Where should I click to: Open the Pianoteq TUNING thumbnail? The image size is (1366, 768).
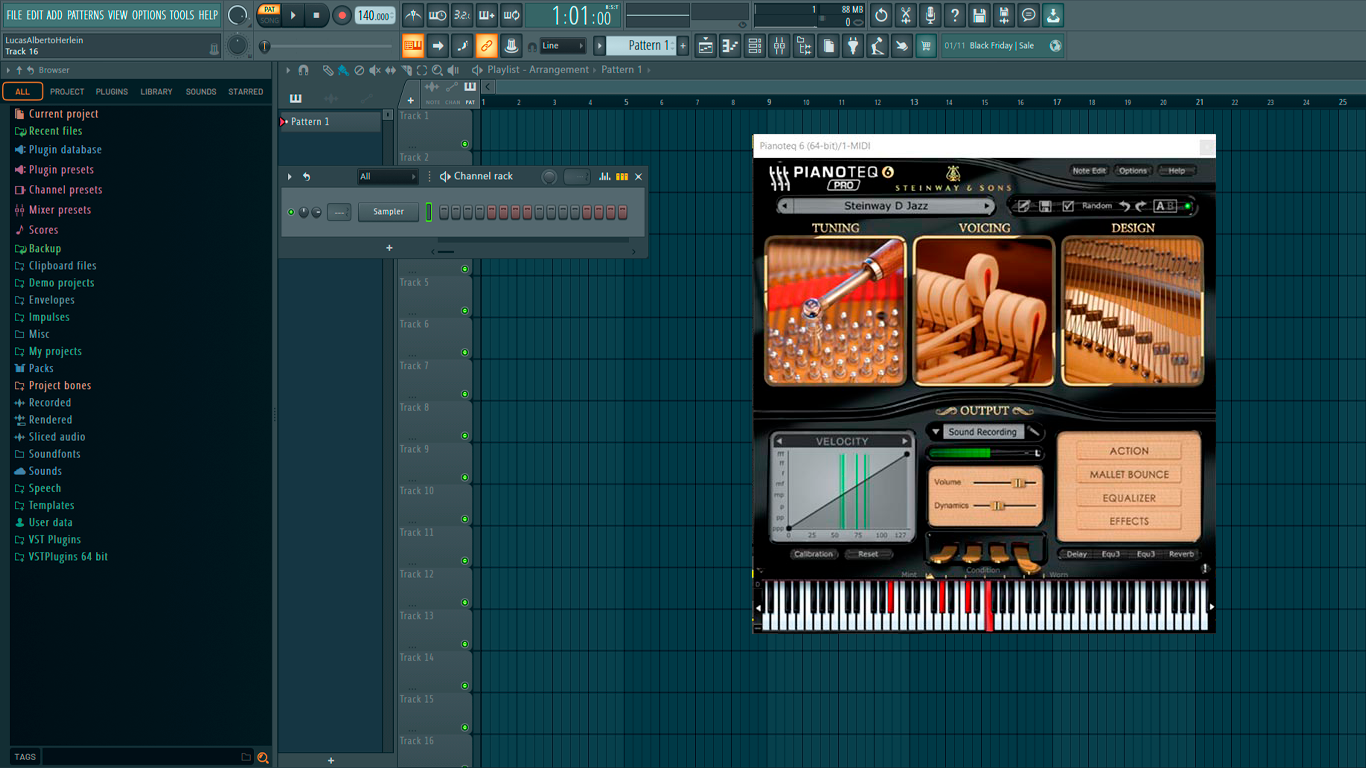(x=835, y=311)
